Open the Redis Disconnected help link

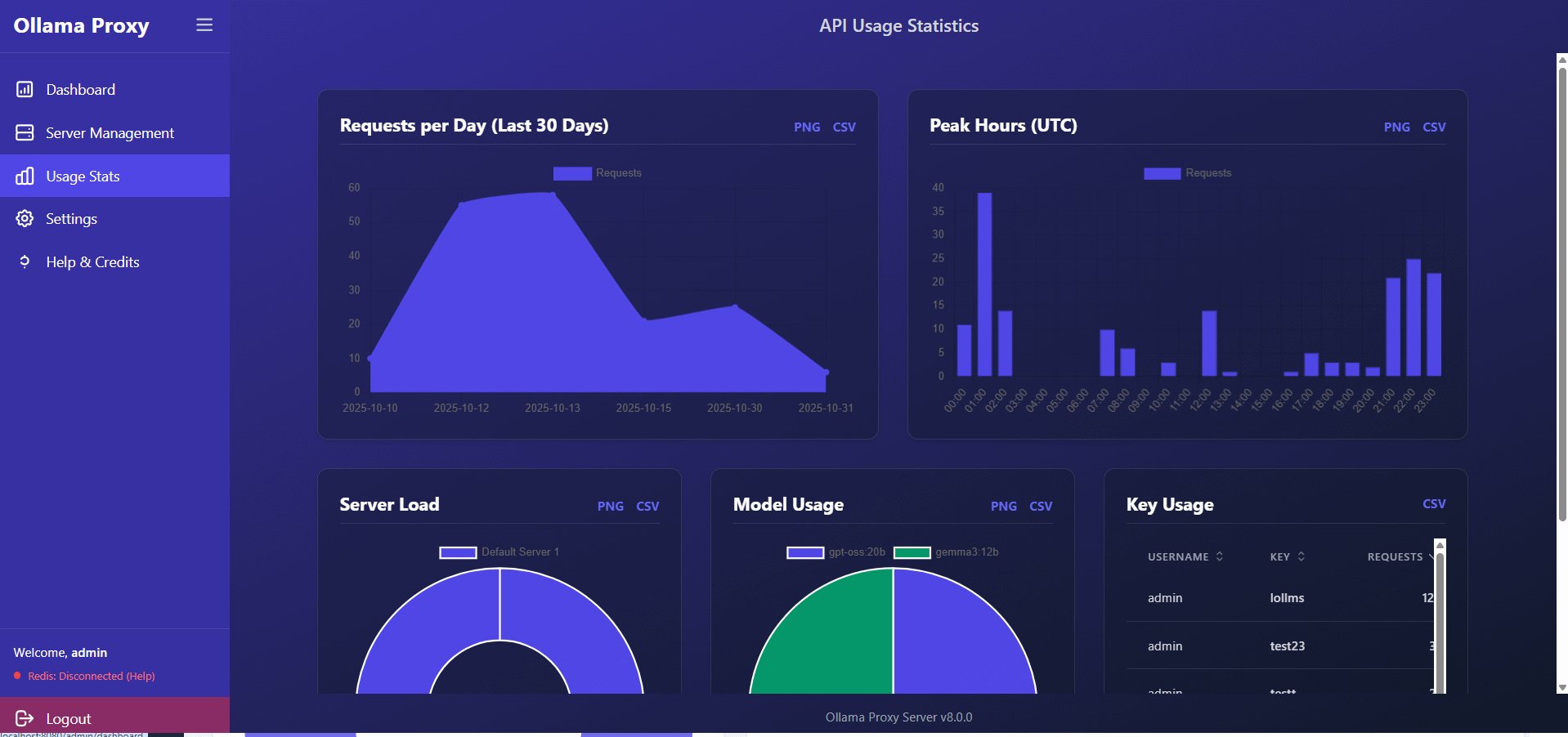tap(91, 676)
